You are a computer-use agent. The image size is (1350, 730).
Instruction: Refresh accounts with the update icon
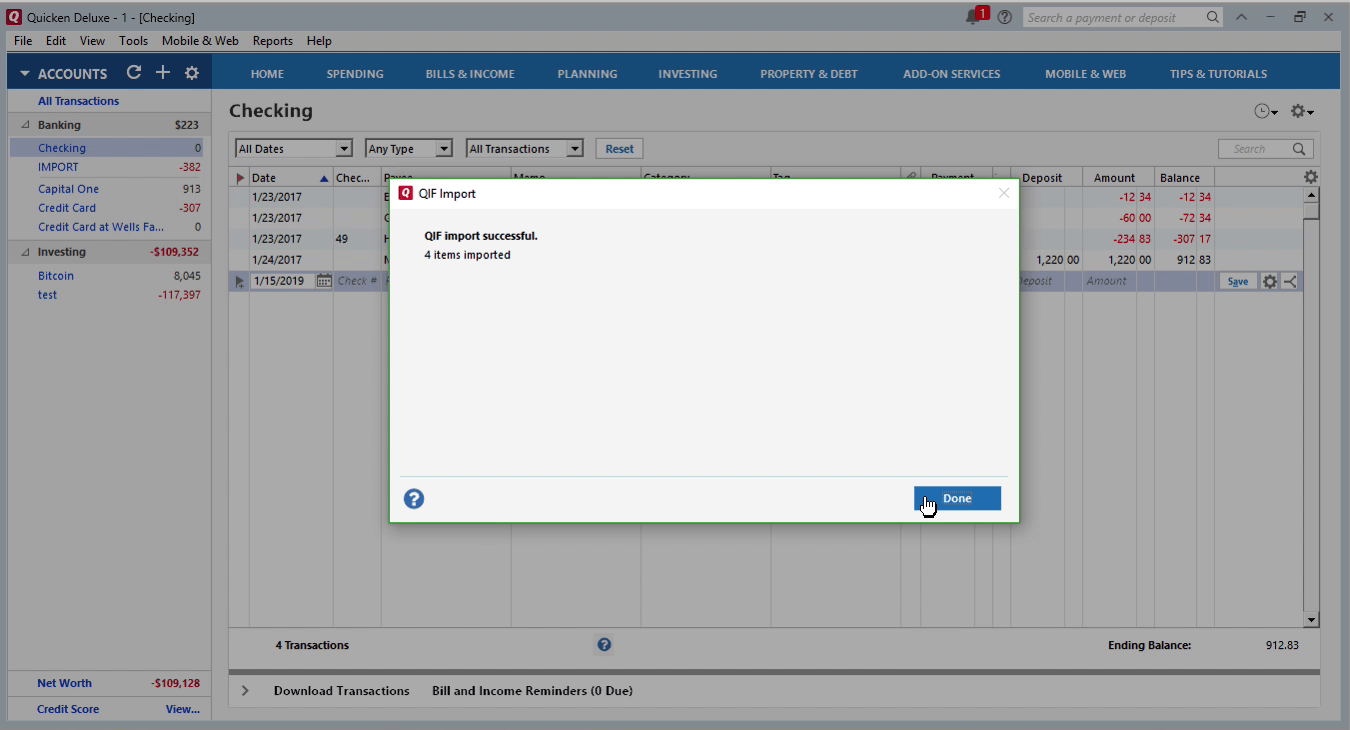(134, 73)
